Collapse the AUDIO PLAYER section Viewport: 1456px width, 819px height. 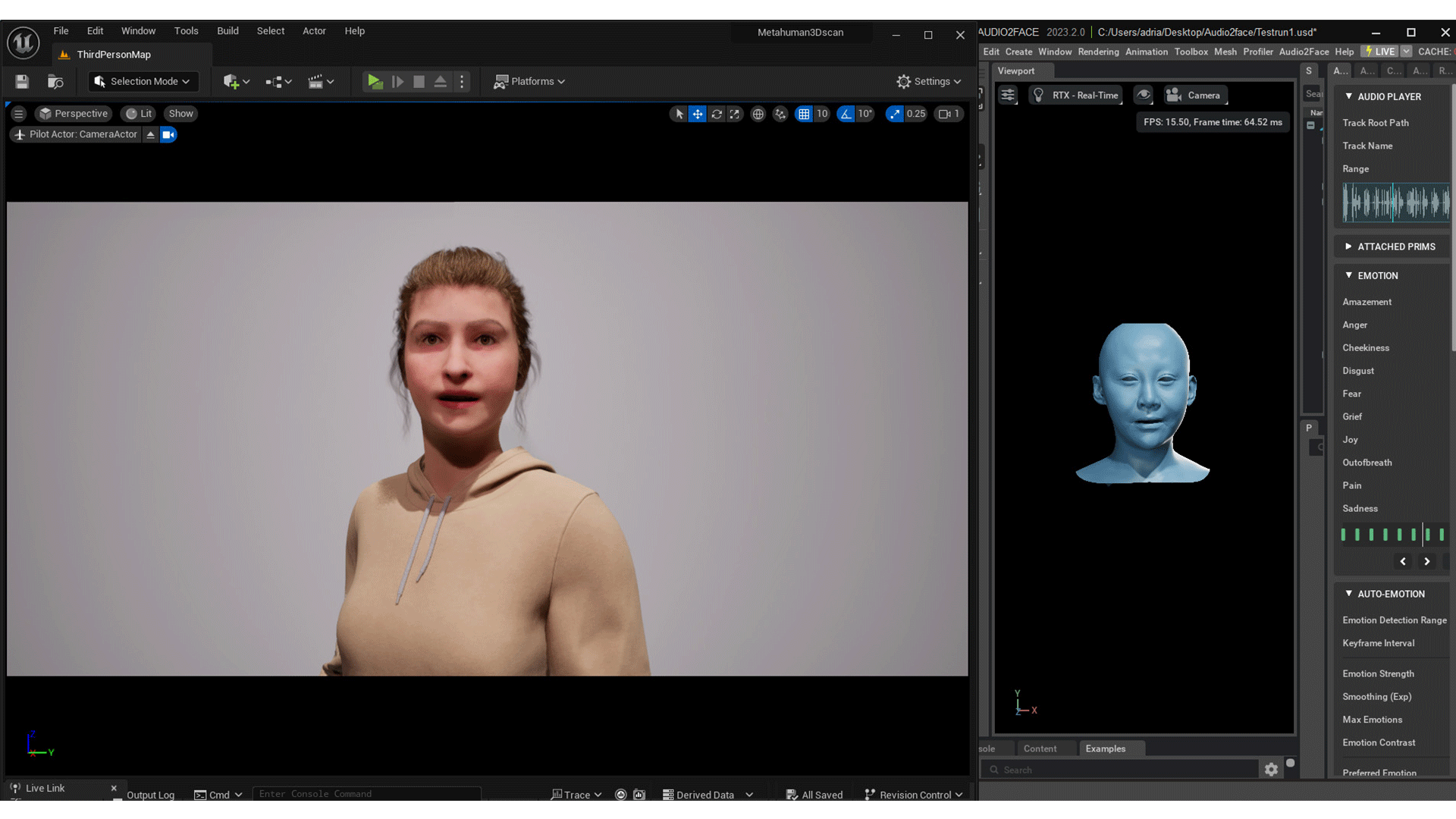tap(1348, 96)
